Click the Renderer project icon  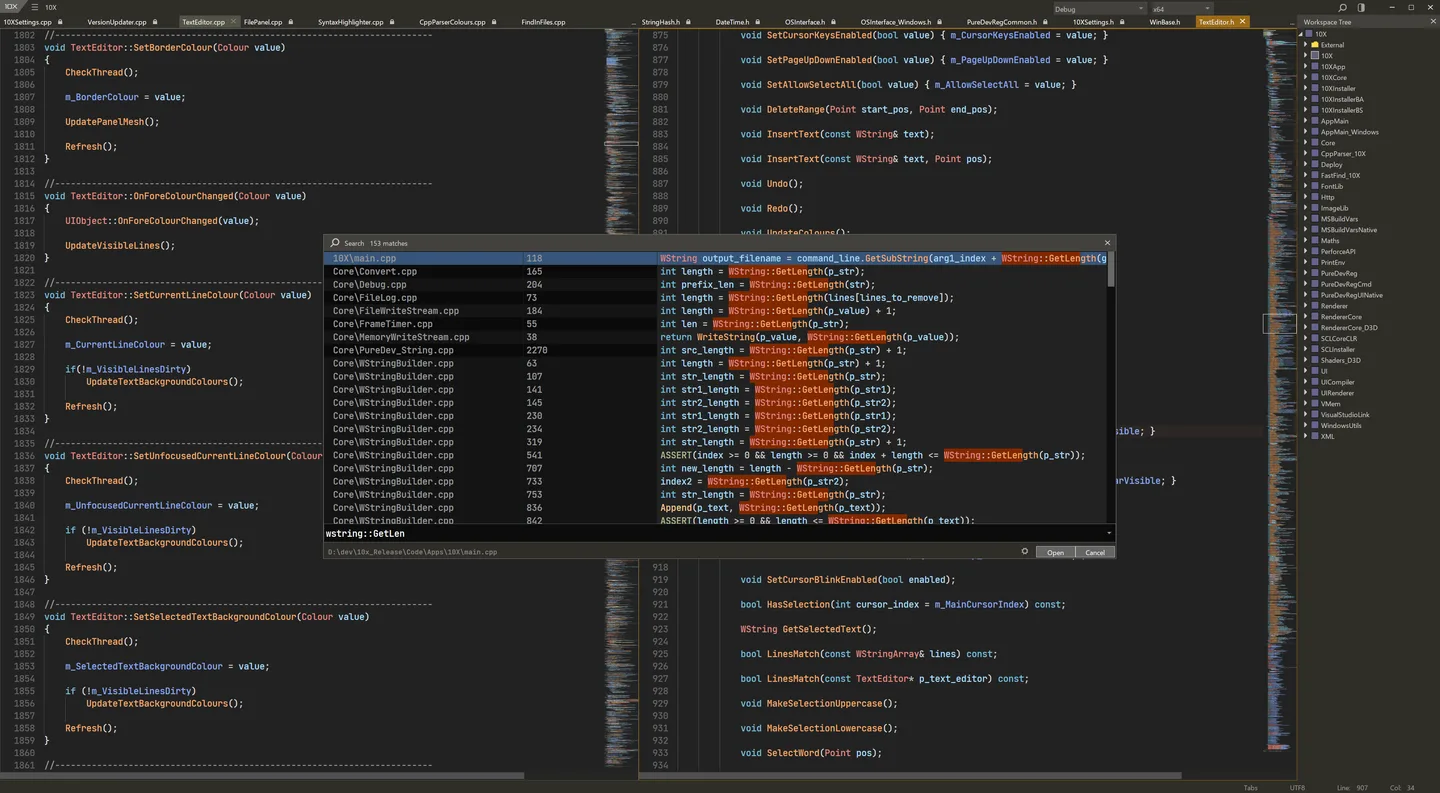(x=1314, y=306)
